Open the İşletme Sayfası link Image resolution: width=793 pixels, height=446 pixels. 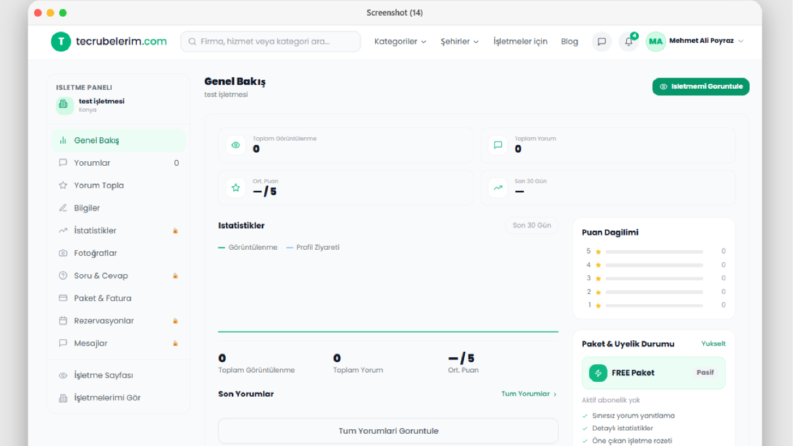pyautogui.click(x=118, y=375)
